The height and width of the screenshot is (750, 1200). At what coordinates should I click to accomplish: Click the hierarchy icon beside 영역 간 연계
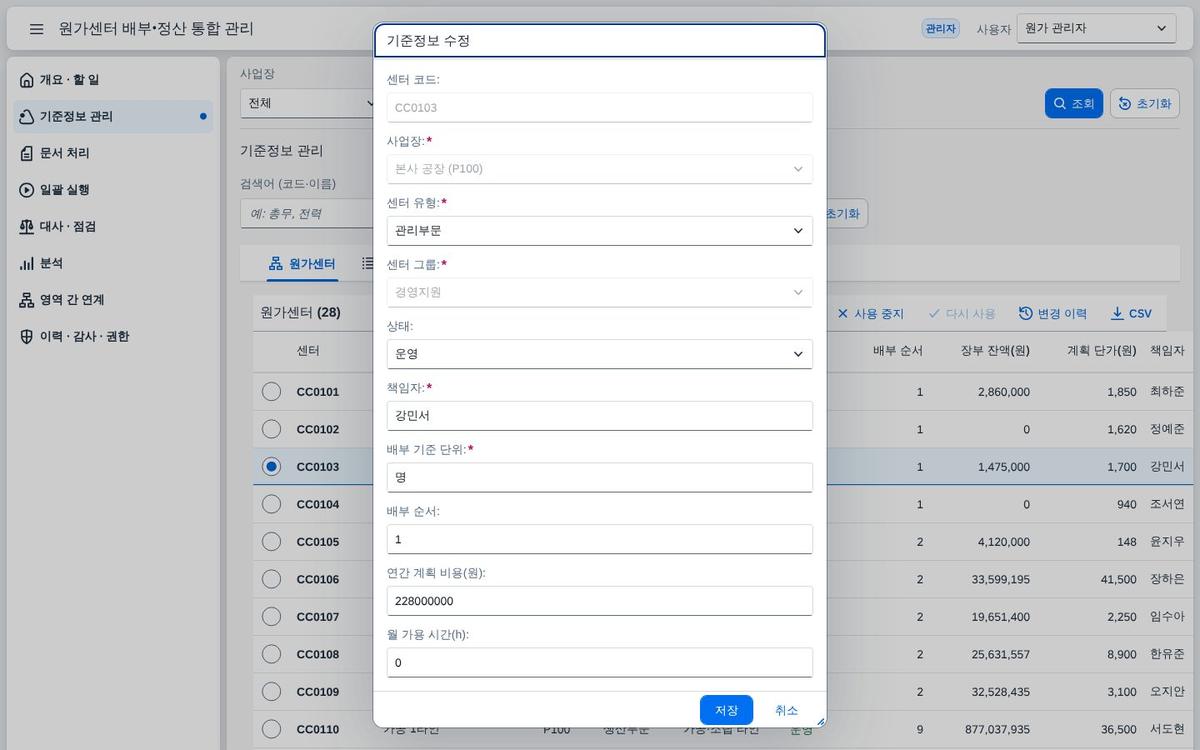click(27, 300)
